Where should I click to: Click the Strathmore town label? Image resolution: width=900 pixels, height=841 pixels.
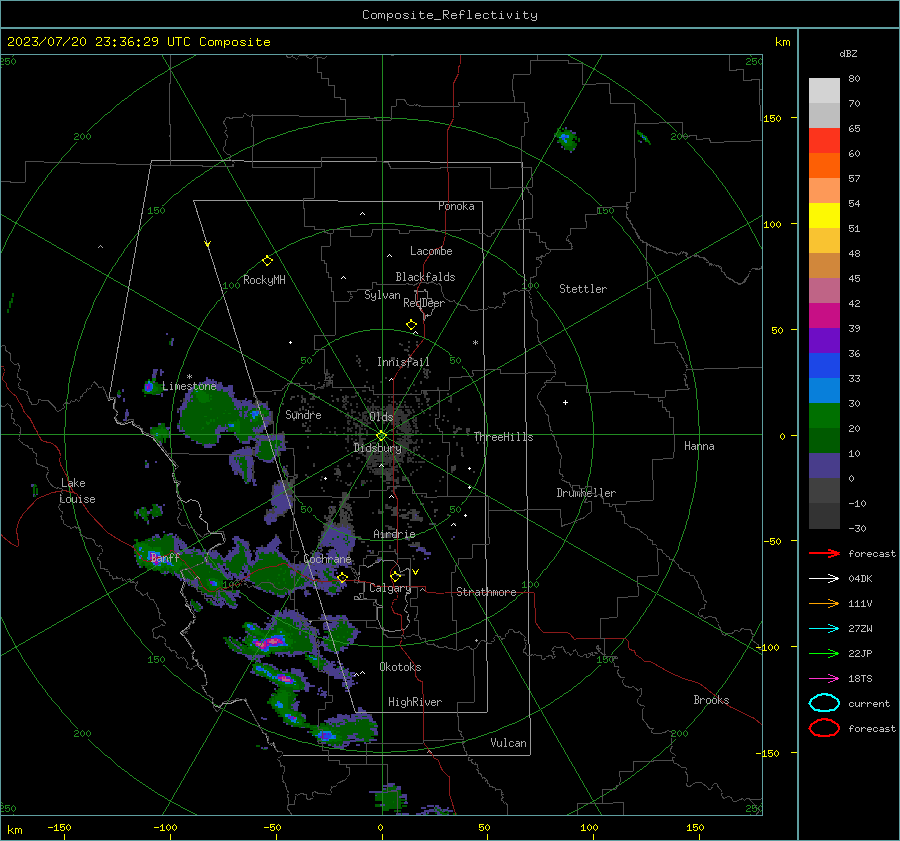click(x=486, y=592)
